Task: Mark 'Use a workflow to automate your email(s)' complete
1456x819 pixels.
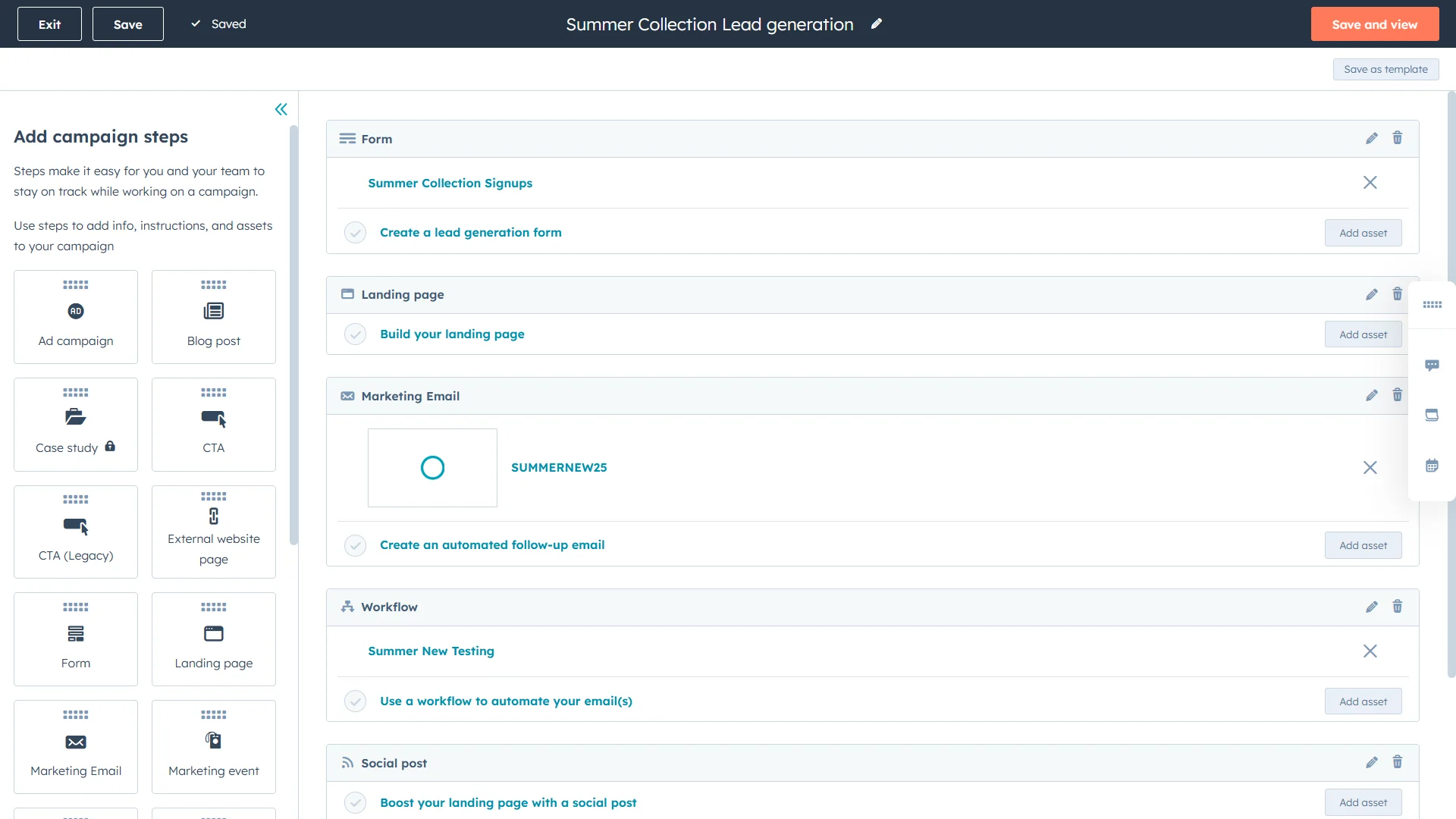Action: tap(355, 701)
